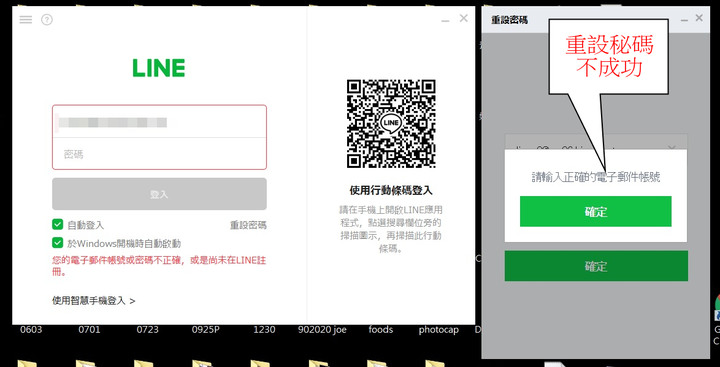720x367 pixels.
Task: Focus the blurred email address field
Action: pos(159,122)
